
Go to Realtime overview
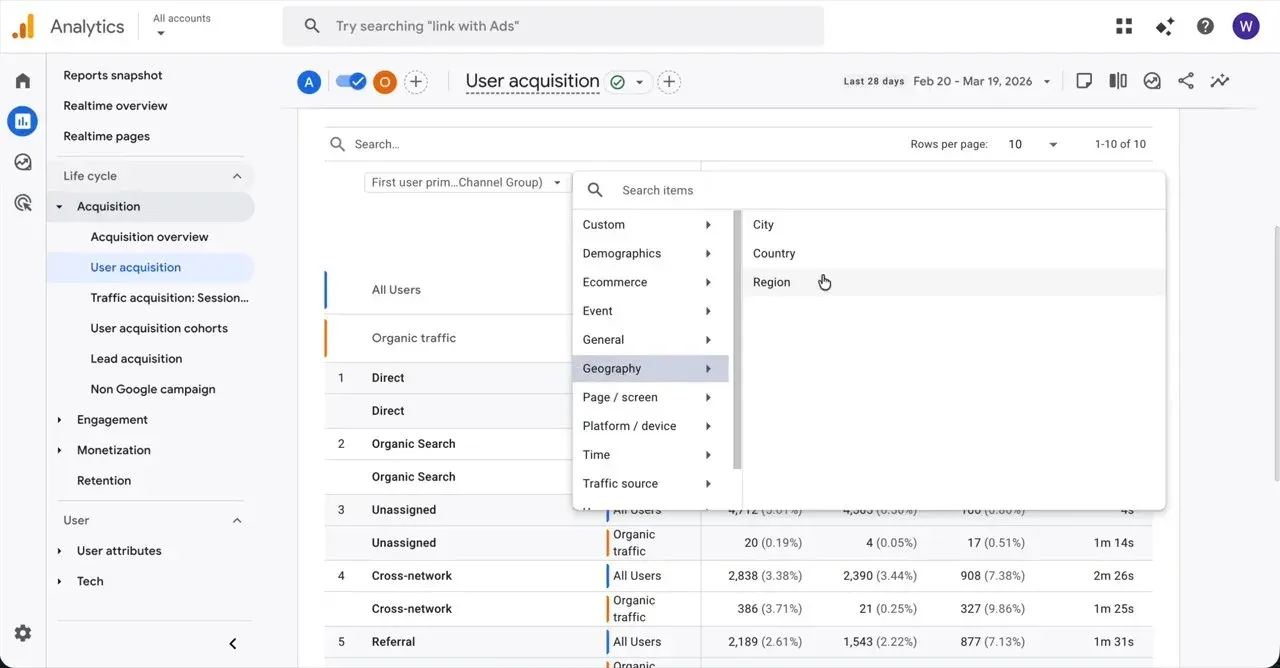click(115, 106)
